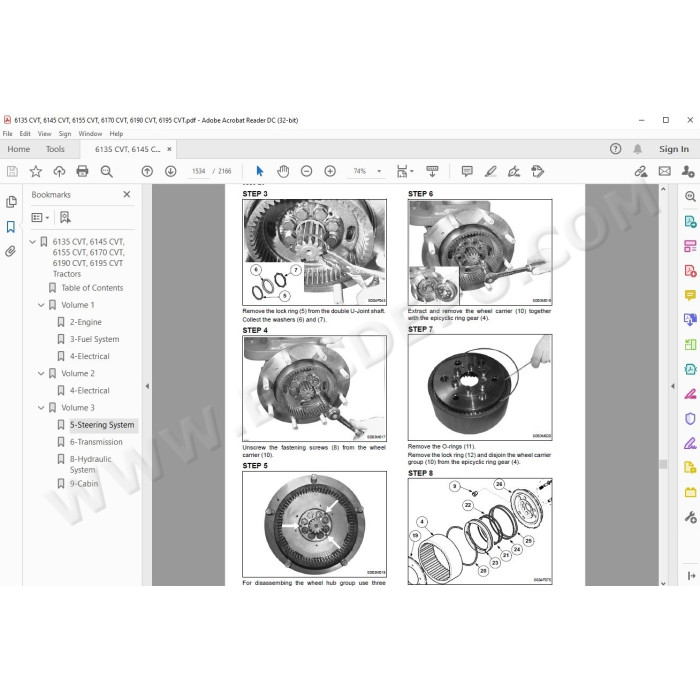Screen dimensions: 700x700
Task: Click the Save file icon
Action: point(12,171)
